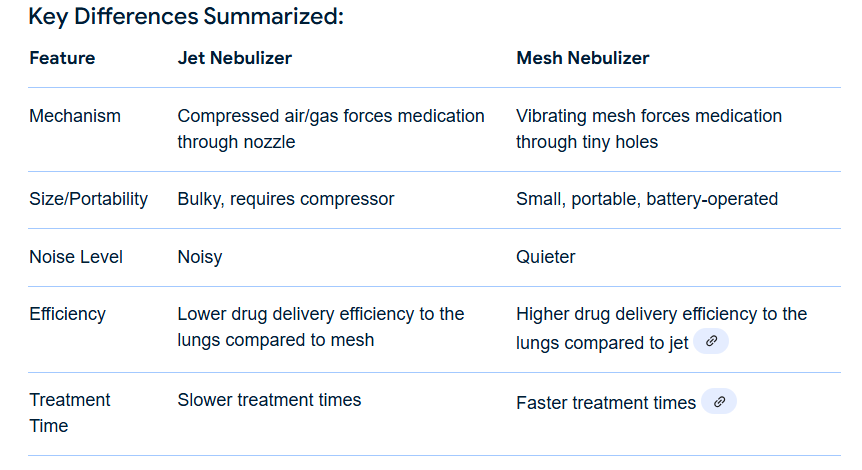Viewport: 862px width, 470px height.
Task: Click the "Key Differences Summarized:" heading
Action: pos(186,17)
